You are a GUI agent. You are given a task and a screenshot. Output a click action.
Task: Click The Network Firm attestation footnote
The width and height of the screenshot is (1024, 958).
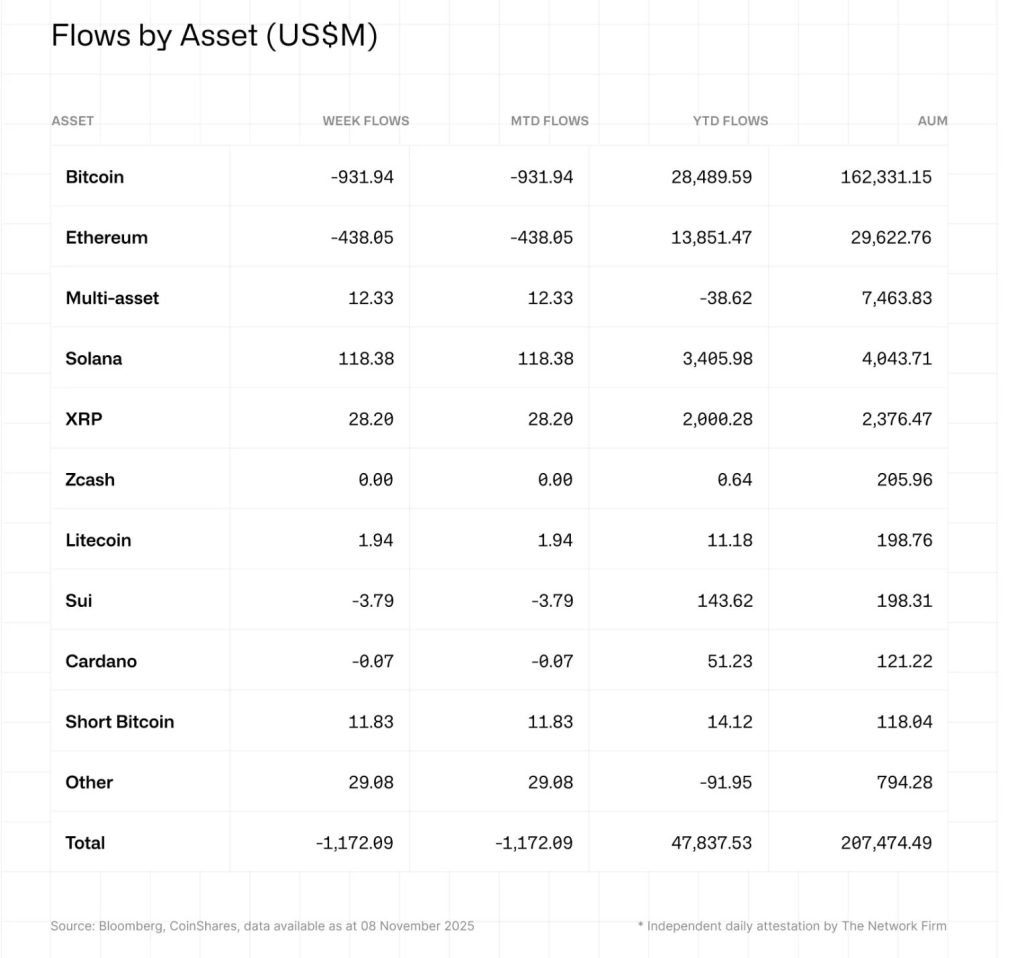792,926
